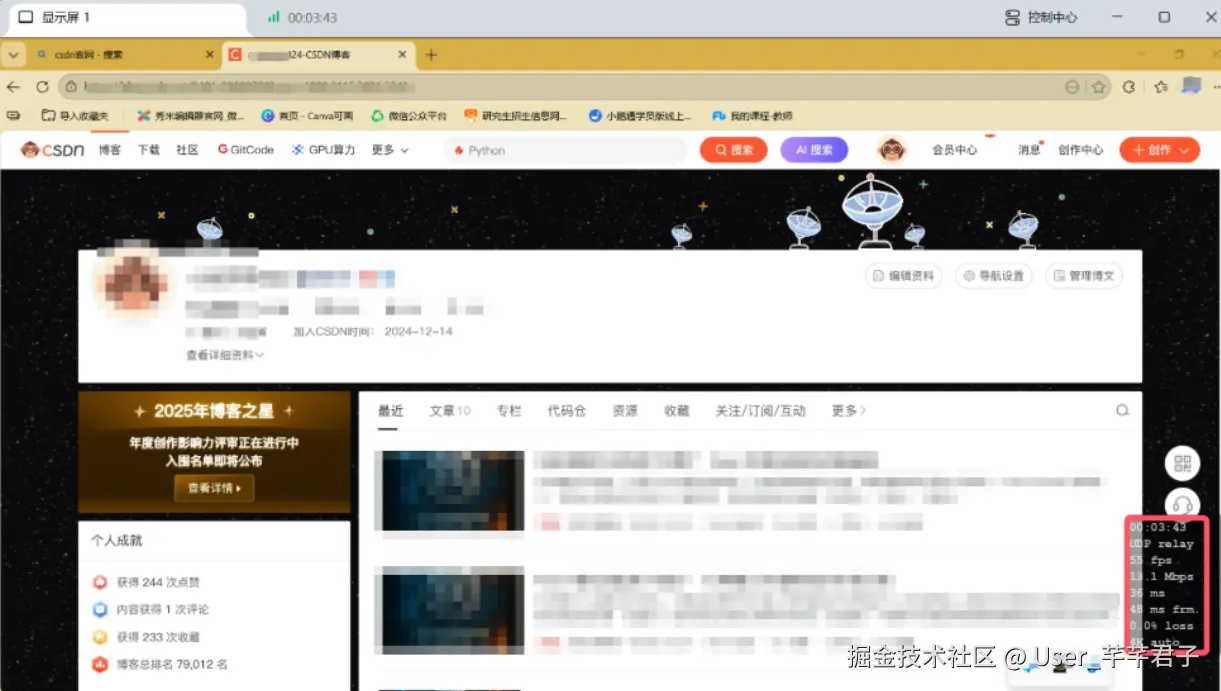Click the orange 搜索 button
This screenshot has height=691, width=1221.
733,150
